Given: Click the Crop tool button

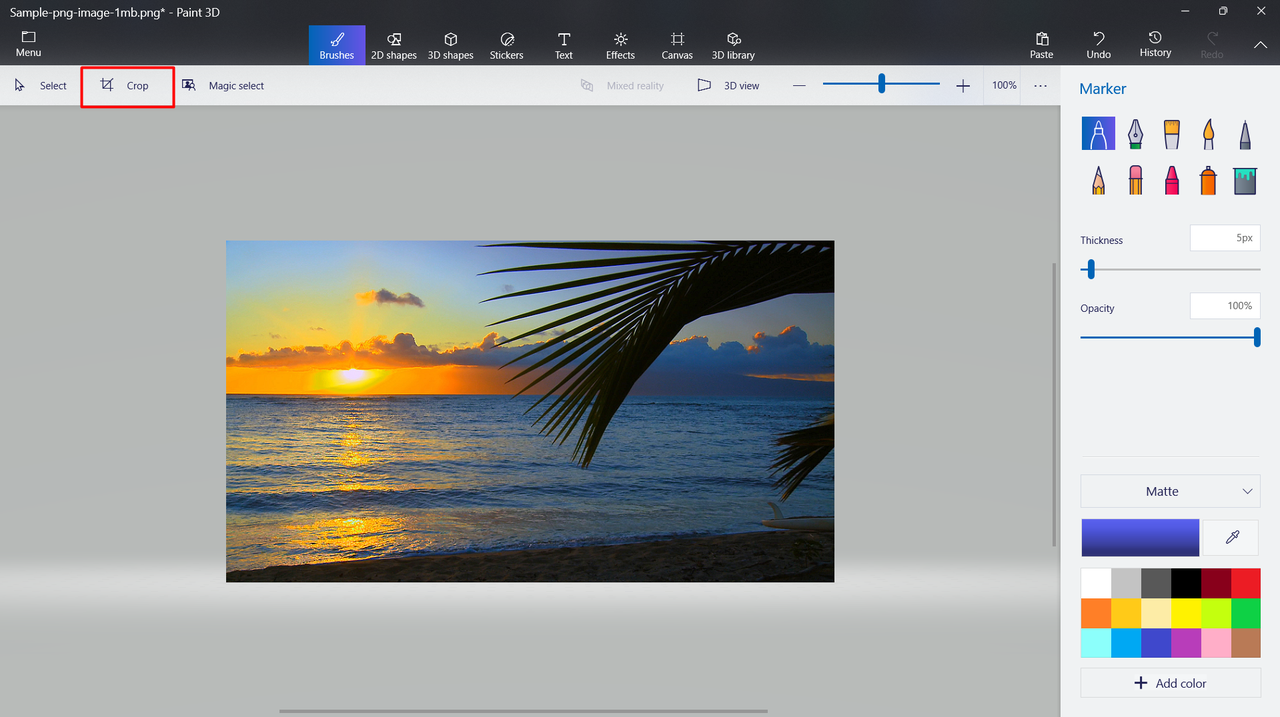Looking at the screenshot, I should click(127, 86).
